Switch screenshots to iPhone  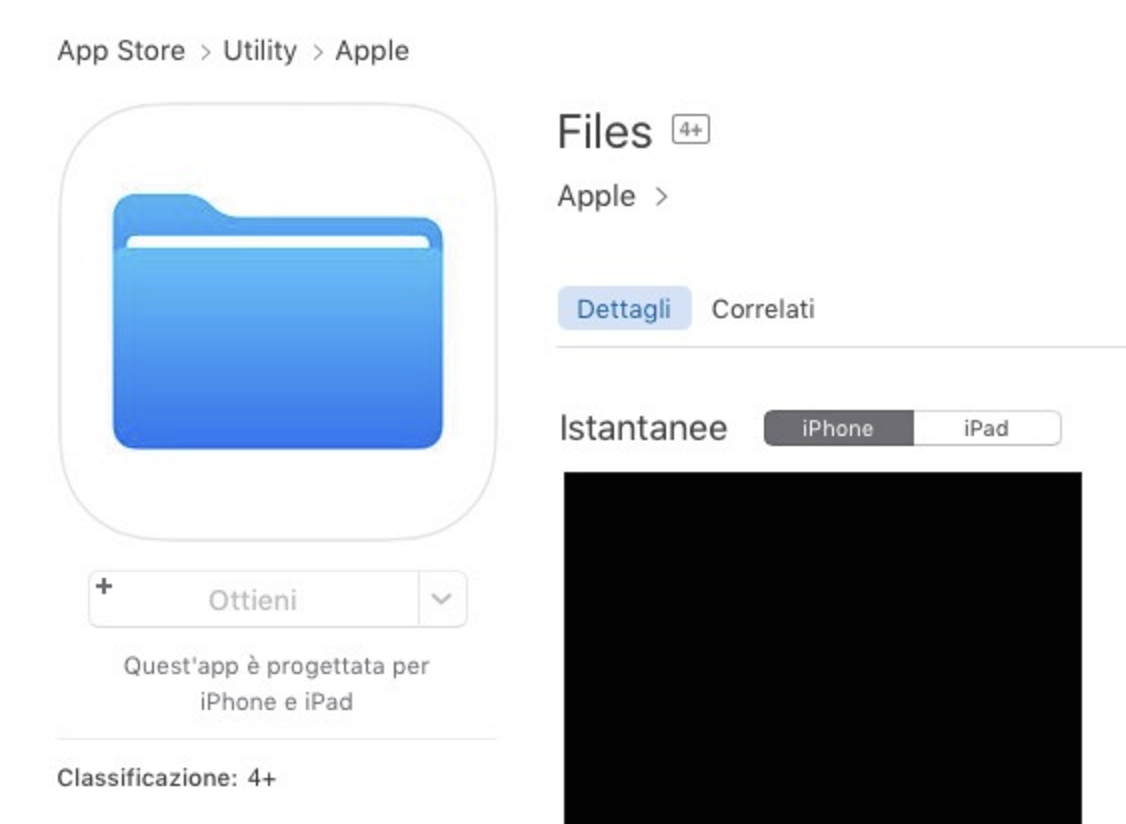838,428
